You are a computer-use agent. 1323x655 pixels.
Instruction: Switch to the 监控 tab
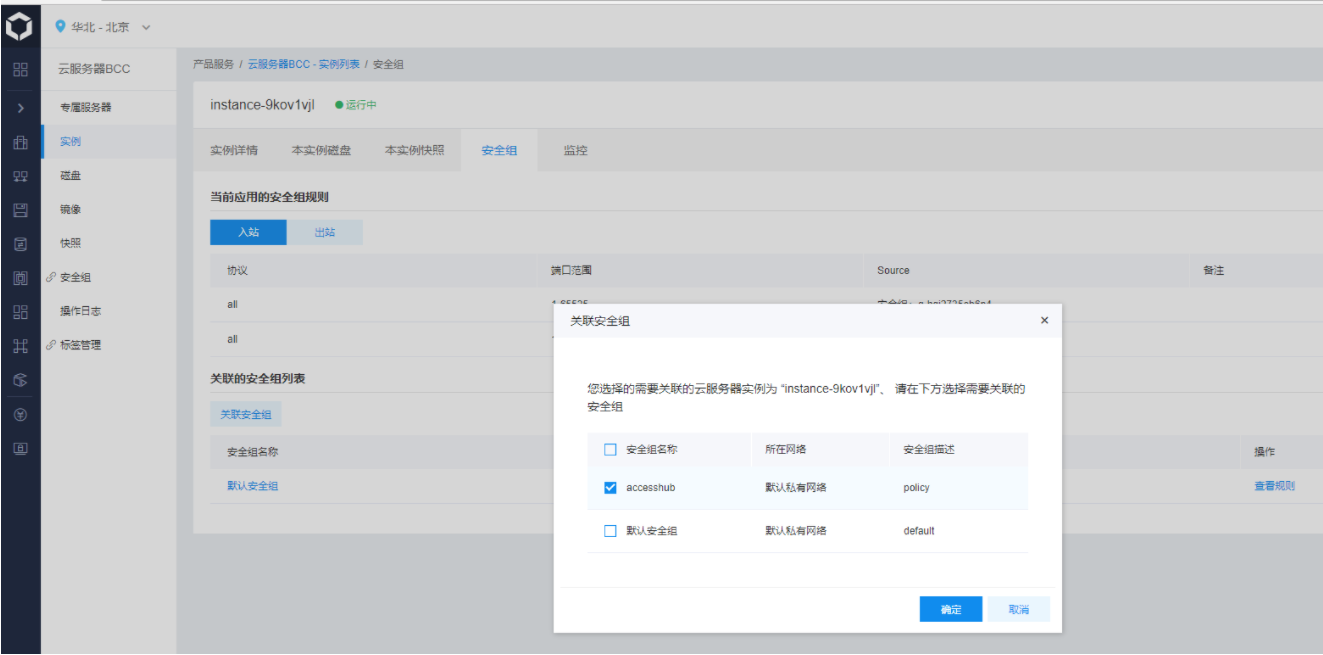[x=575, y=151]
